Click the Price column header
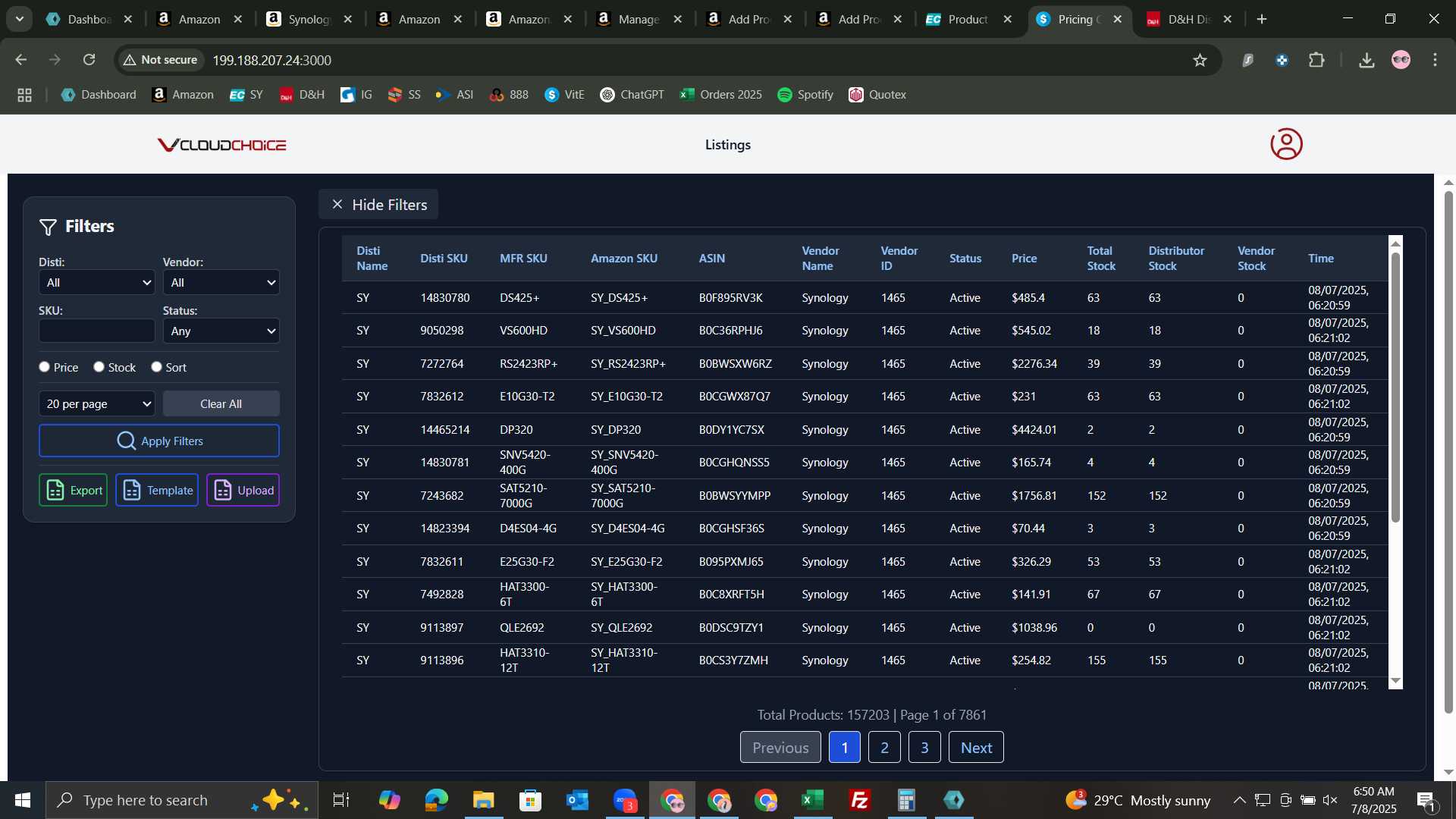The image size is (1456, 819). tap(1025, 259)
